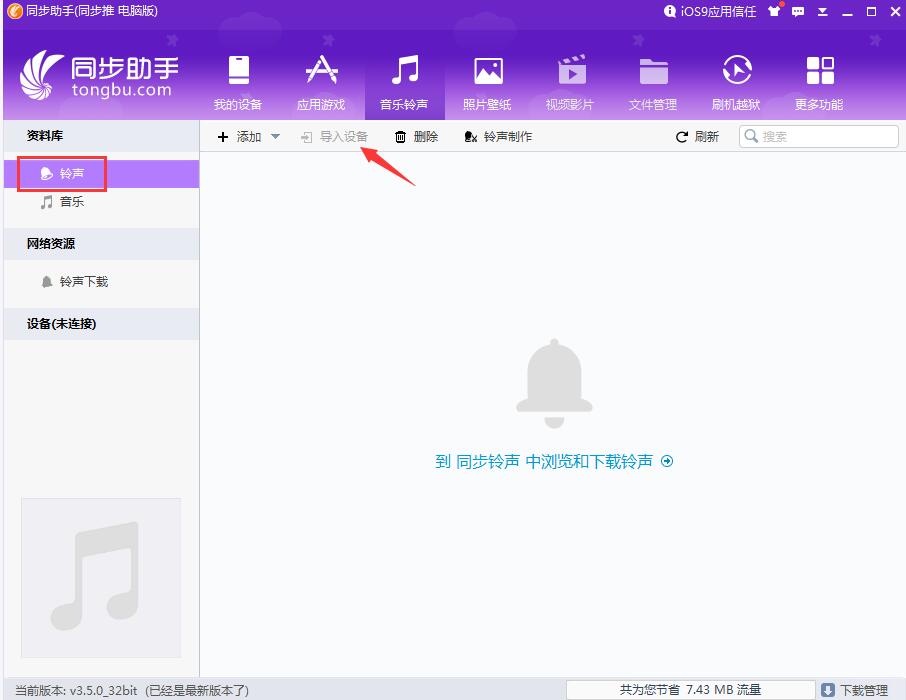Screen dimensions: 906x700
Task: Open 照片壁纸 (Photos & Wallpapers)
Action: pos(487,80)
